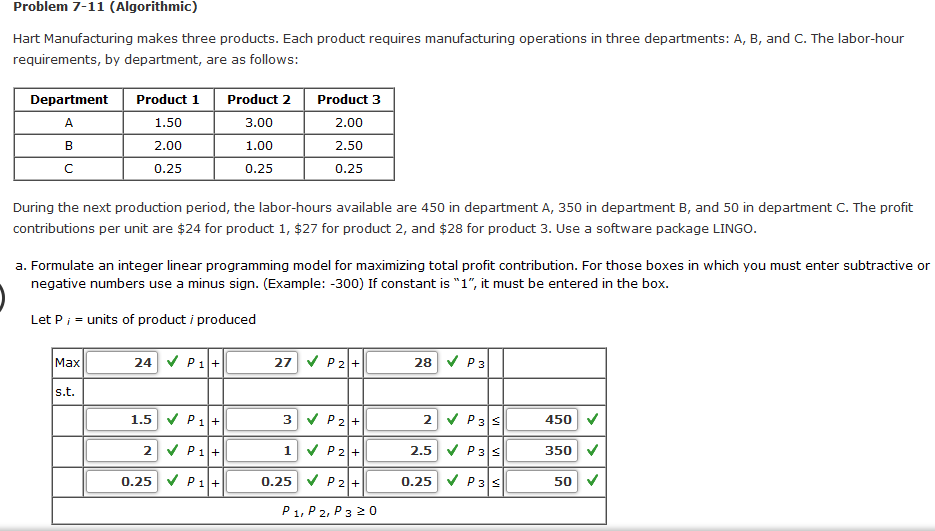The image size is (935, 531).
Task: Click the 'Department' table header
Action: [69, 100]
